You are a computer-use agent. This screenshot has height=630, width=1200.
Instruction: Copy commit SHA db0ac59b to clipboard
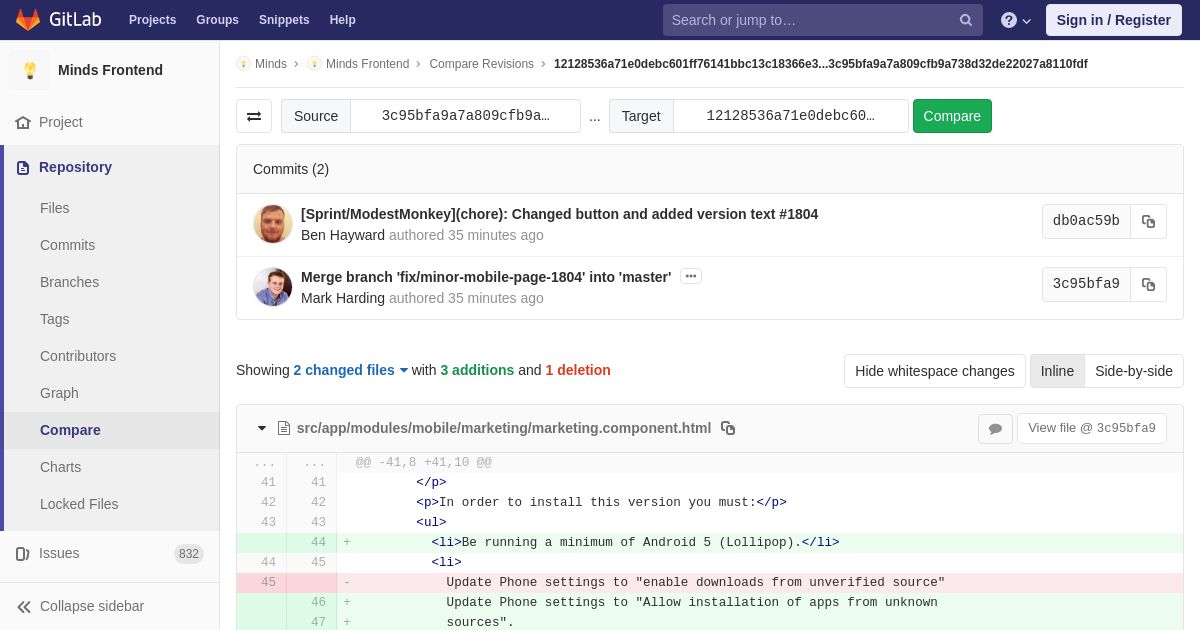coord(1148,222)
